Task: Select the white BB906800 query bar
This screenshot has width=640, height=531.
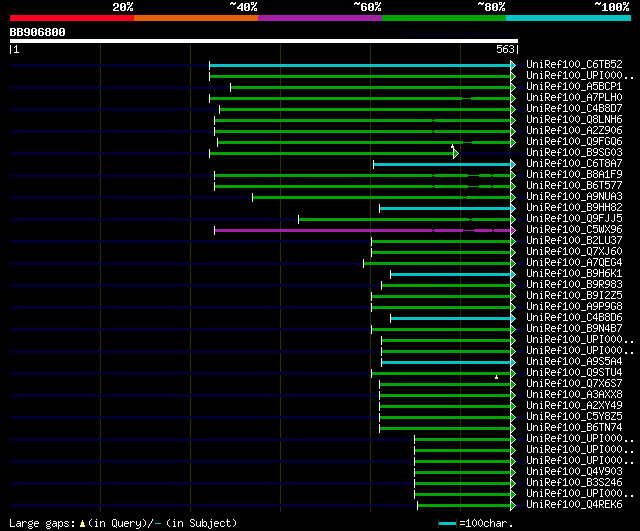Action: (x=264, y=41)
